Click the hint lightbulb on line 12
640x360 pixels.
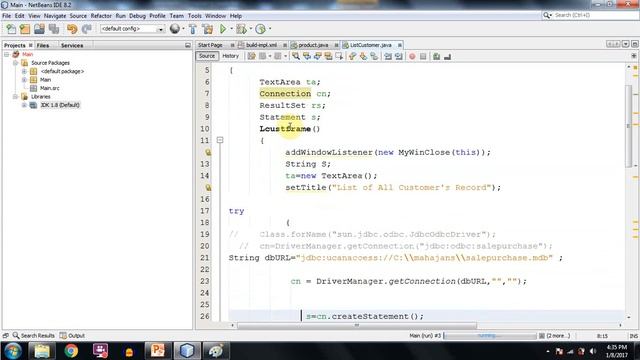(208, 152)
